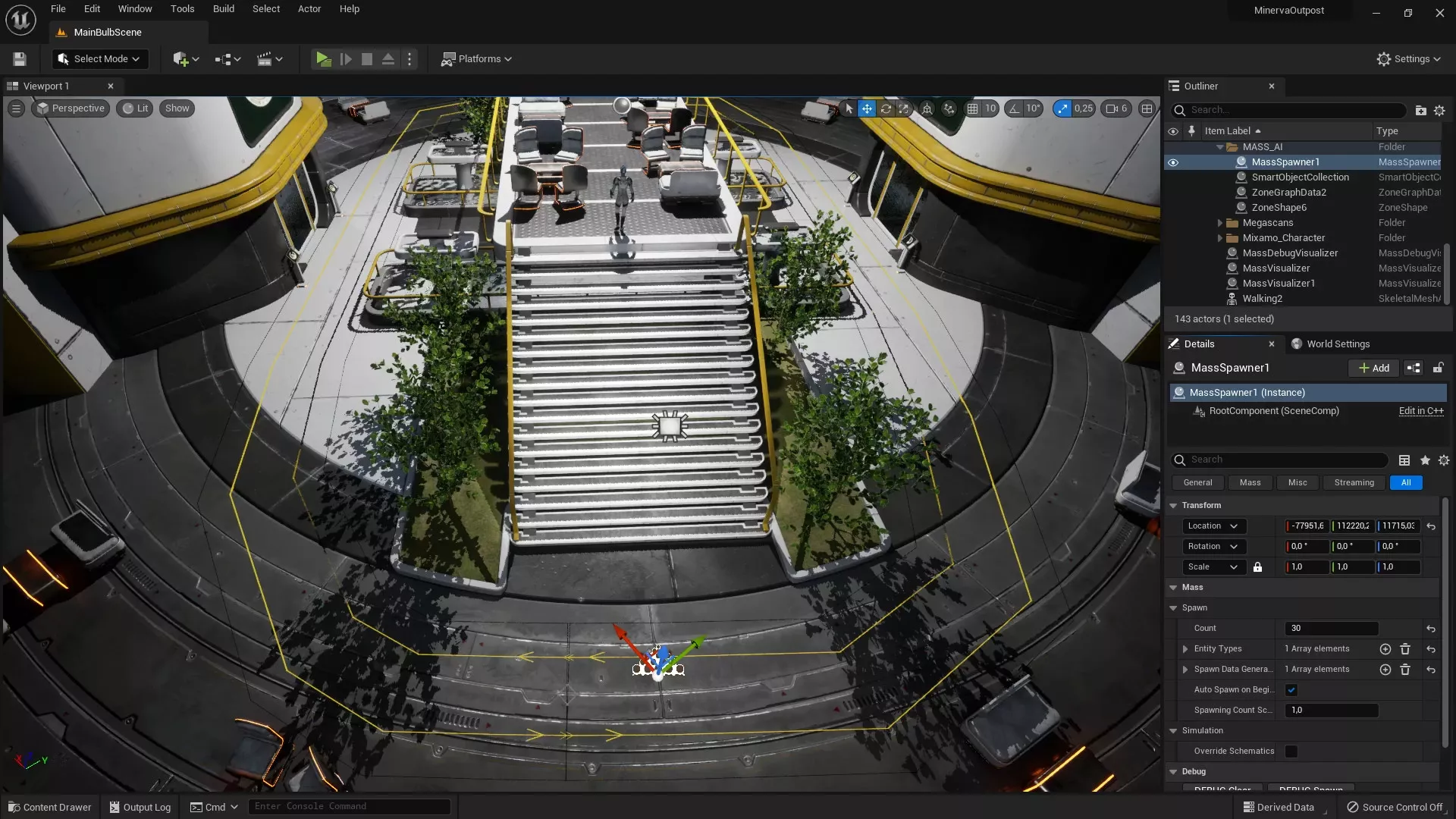
Task: Toggle grid snapping icon in viewport
Action: click(972, 108)
